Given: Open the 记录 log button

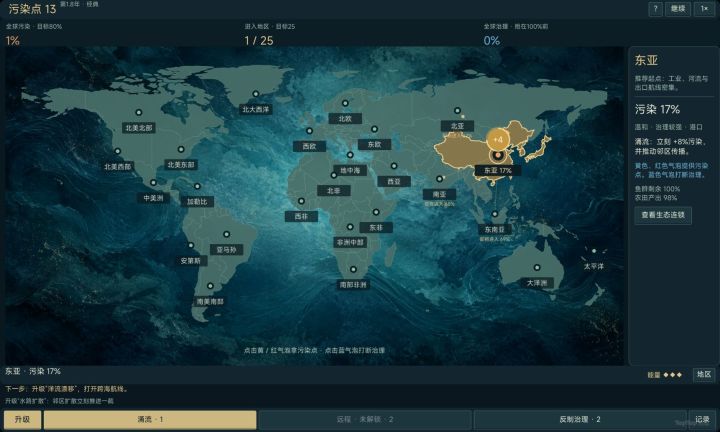Looking at the screenshot, I should pyautogui.click(x=702, y=419).
